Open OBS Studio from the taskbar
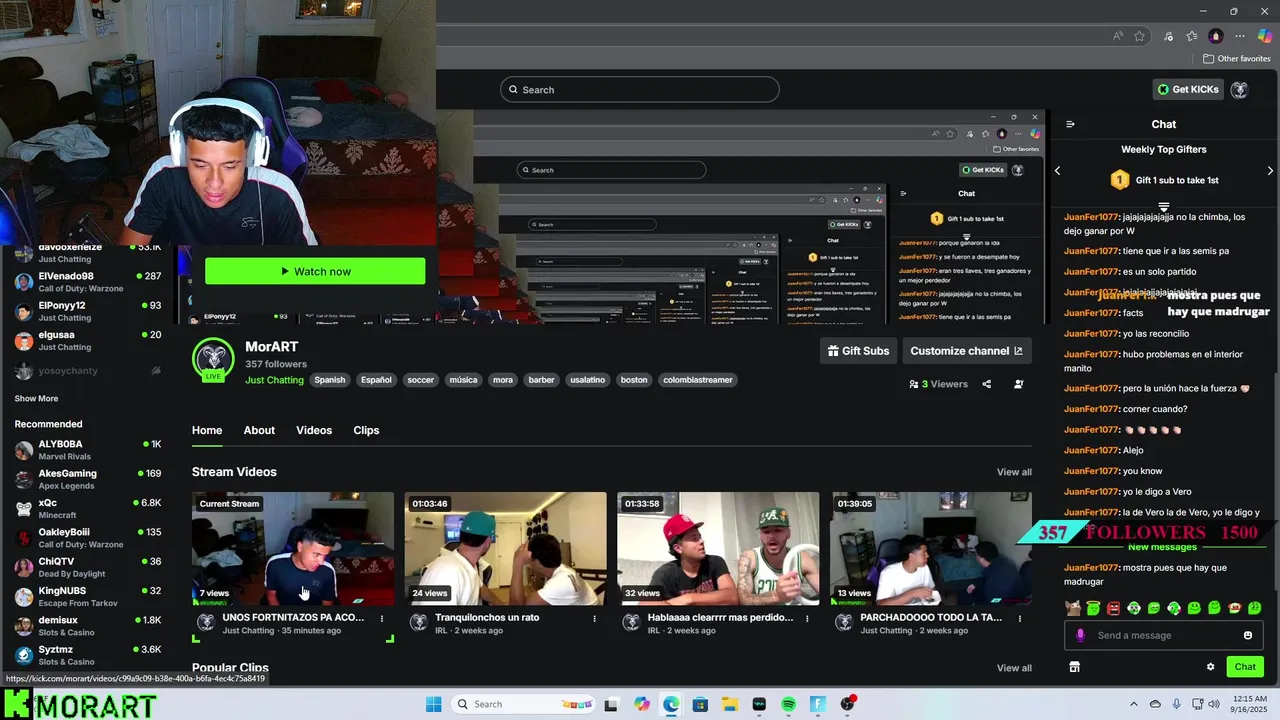 (x=847, y=704)
